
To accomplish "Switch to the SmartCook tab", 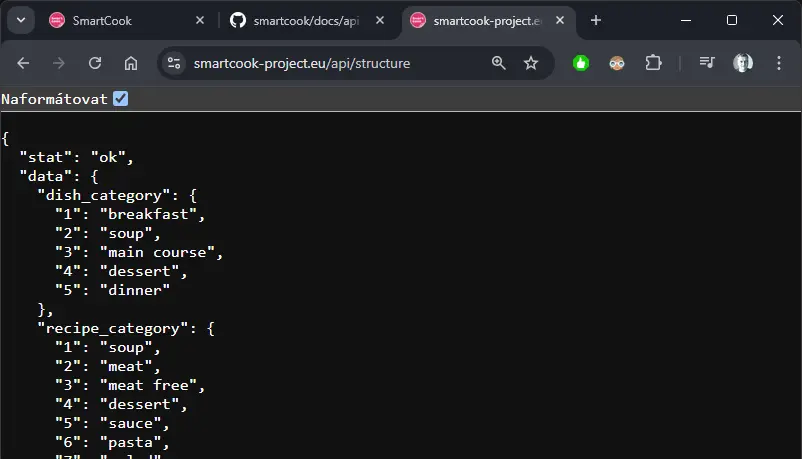I will click(x=126, y=20).
